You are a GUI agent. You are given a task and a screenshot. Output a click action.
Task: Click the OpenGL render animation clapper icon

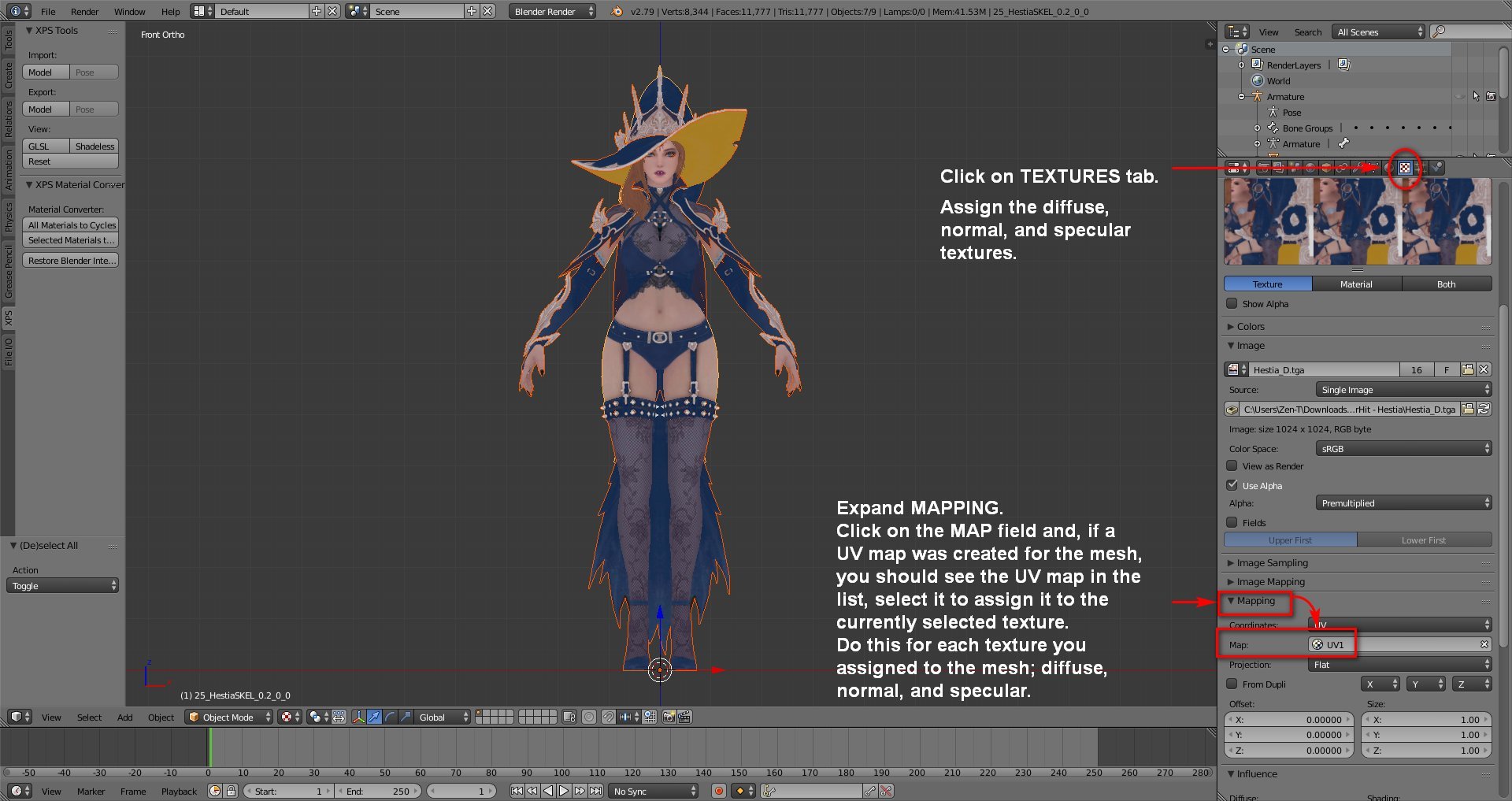684,717
